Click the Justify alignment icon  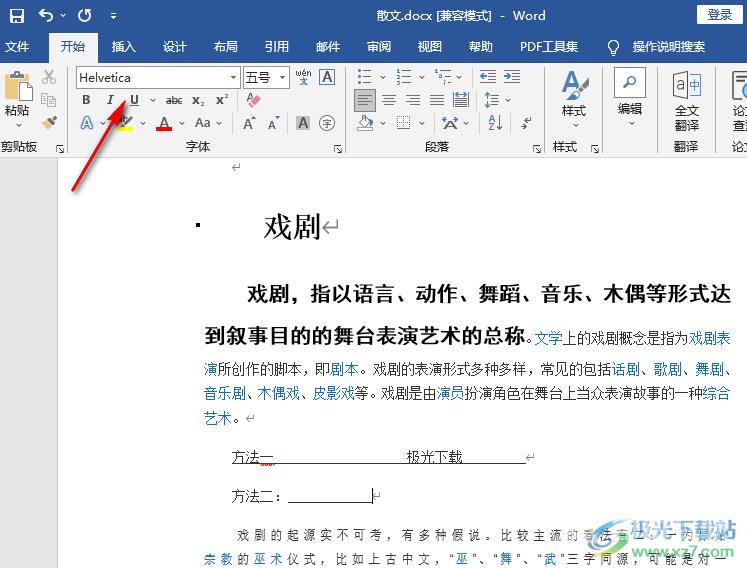[436, 100]
